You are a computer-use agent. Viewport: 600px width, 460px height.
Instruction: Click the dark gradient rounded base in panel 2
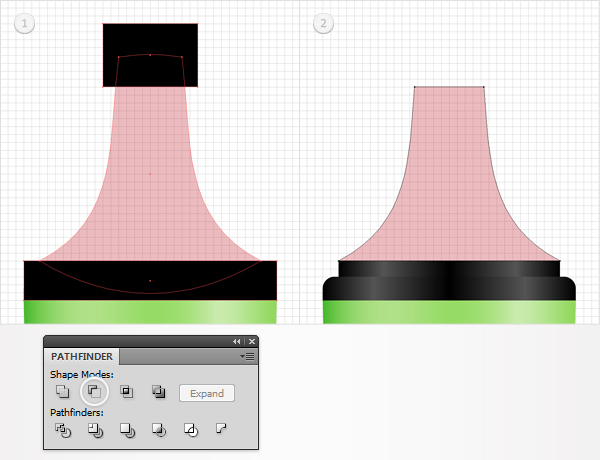click(x=449, y=289)
